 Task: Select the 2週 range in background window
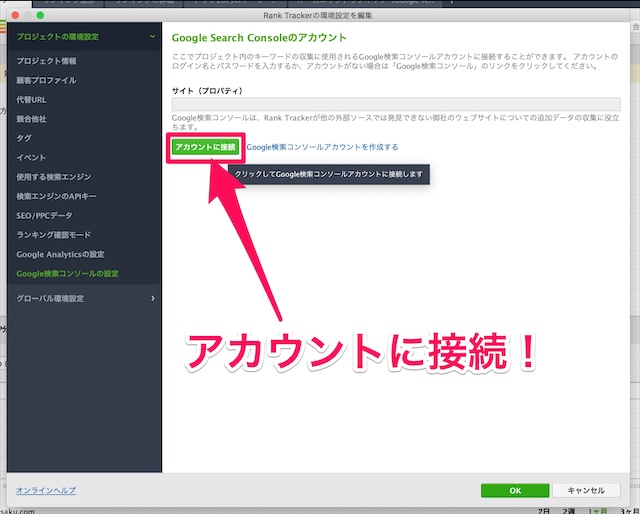(x=569, y=511)
